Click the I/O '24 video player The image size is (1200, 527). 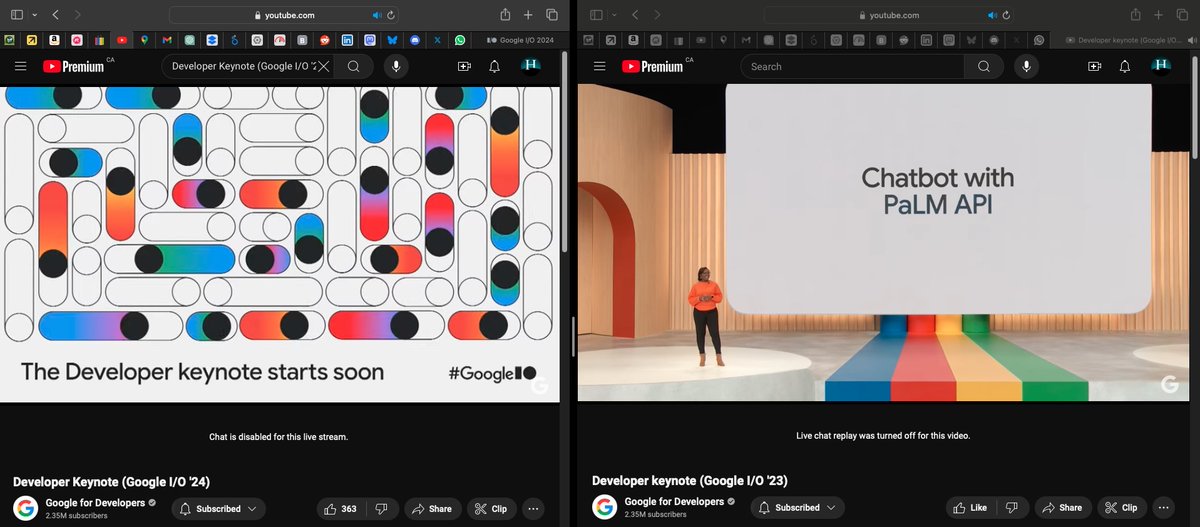(x=280, y=244)
